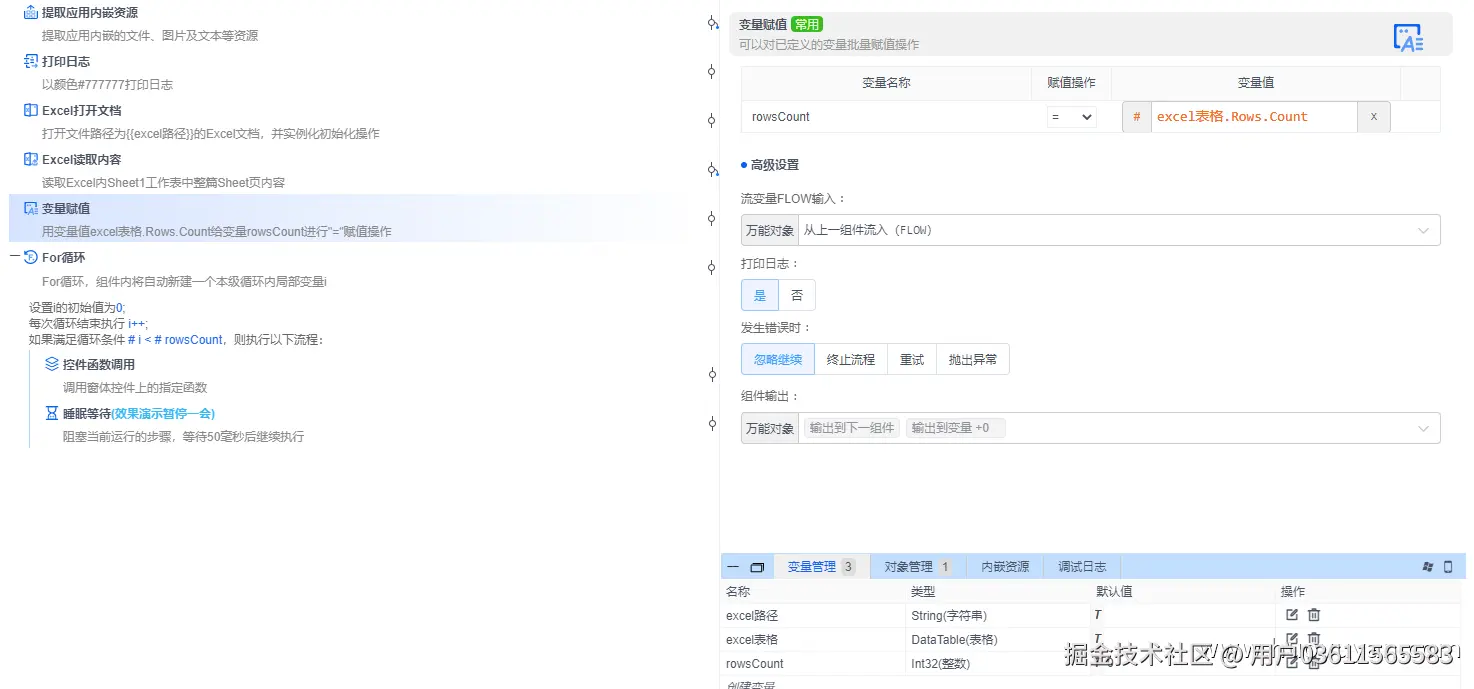Screen dimensions: 1474x689
Task: Click the 输出到下一组件 tag
Action: point(852,428)
